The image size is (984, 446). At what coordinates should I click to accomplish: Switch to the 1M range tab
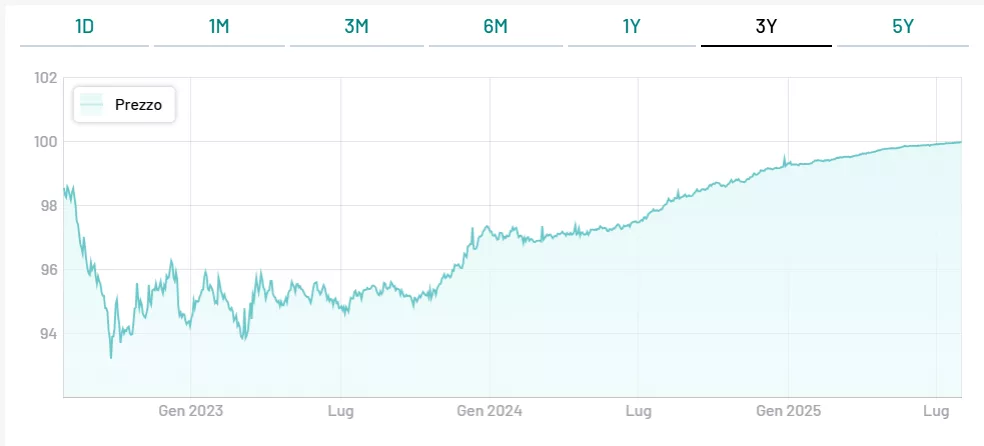[219, 27]
